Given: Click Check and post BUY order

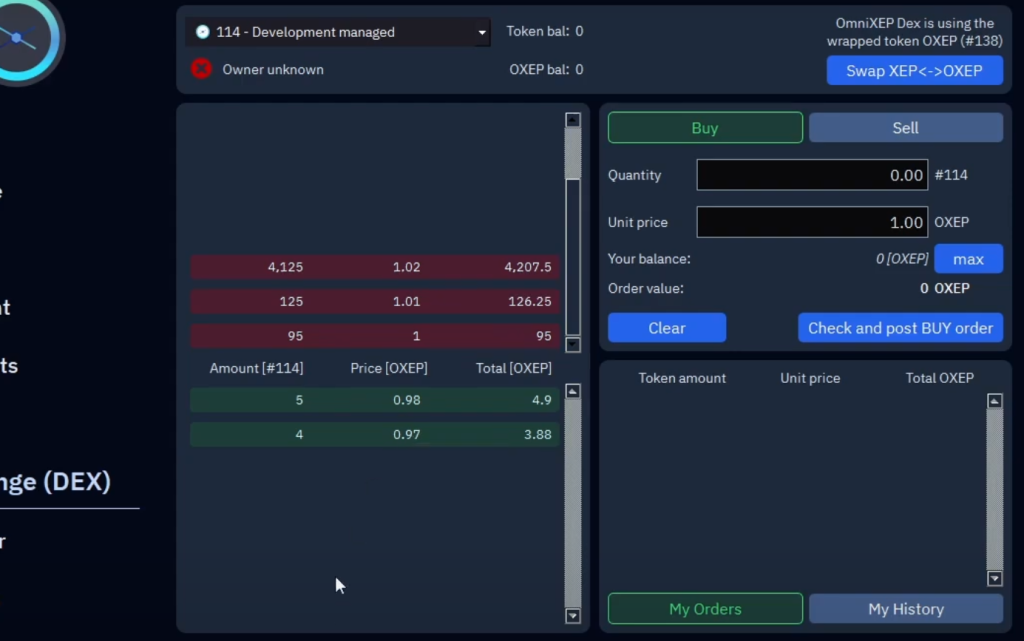Looking at the screenshot, I should [x=900, y=328].
